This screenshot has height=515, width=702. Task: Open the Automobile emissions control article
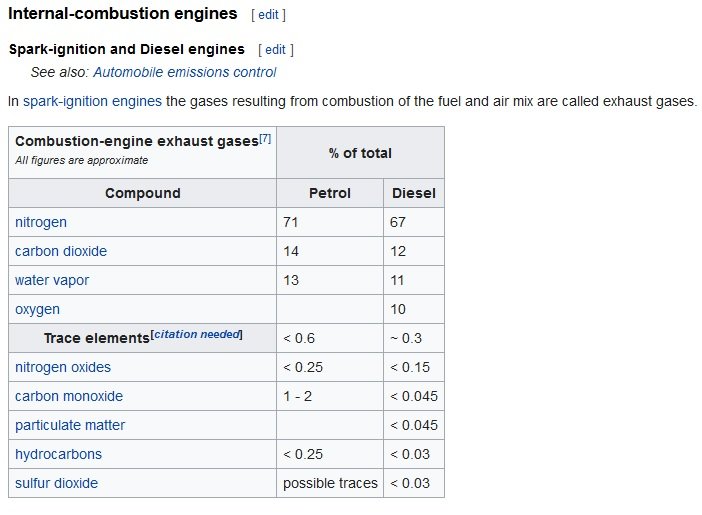(x=184, y=72)
